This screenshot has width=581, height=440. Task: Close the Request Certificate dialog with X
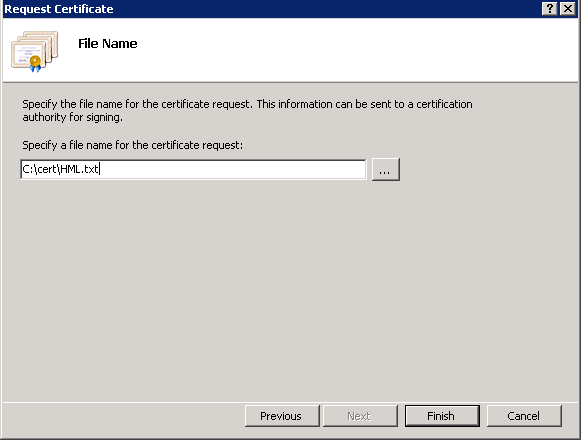(567, 9)
